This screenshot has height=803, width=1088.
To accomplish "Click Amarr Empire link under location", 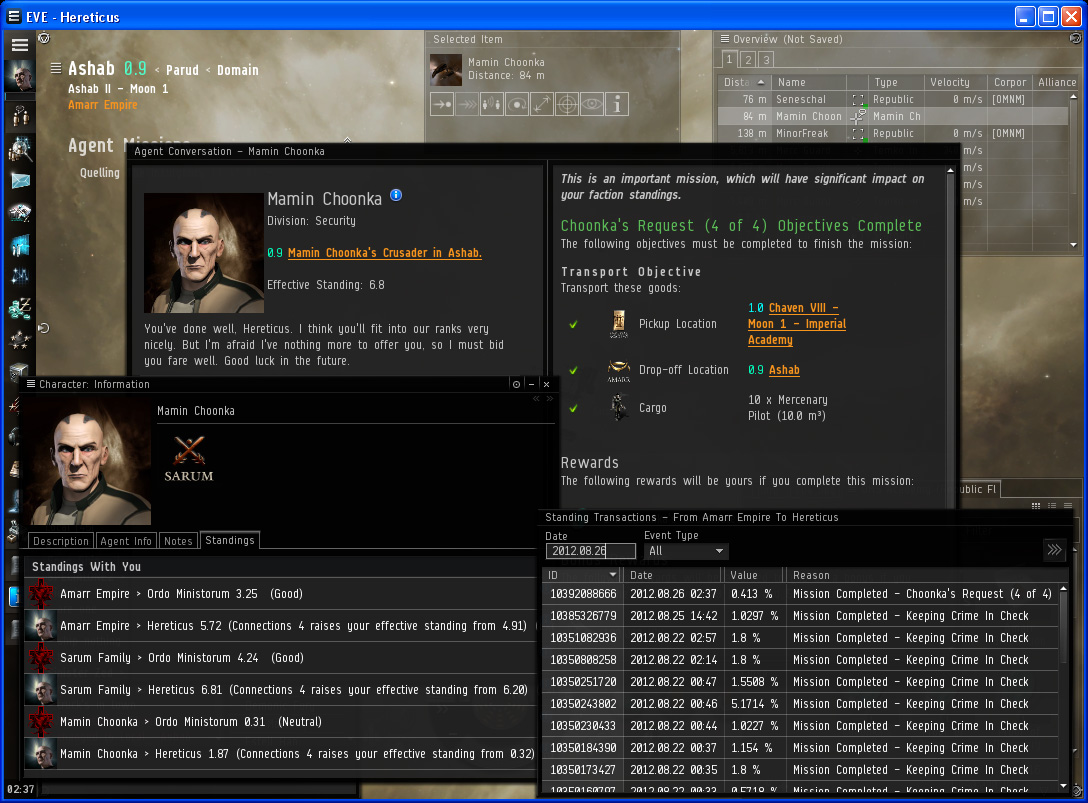I will click(103, 105).
